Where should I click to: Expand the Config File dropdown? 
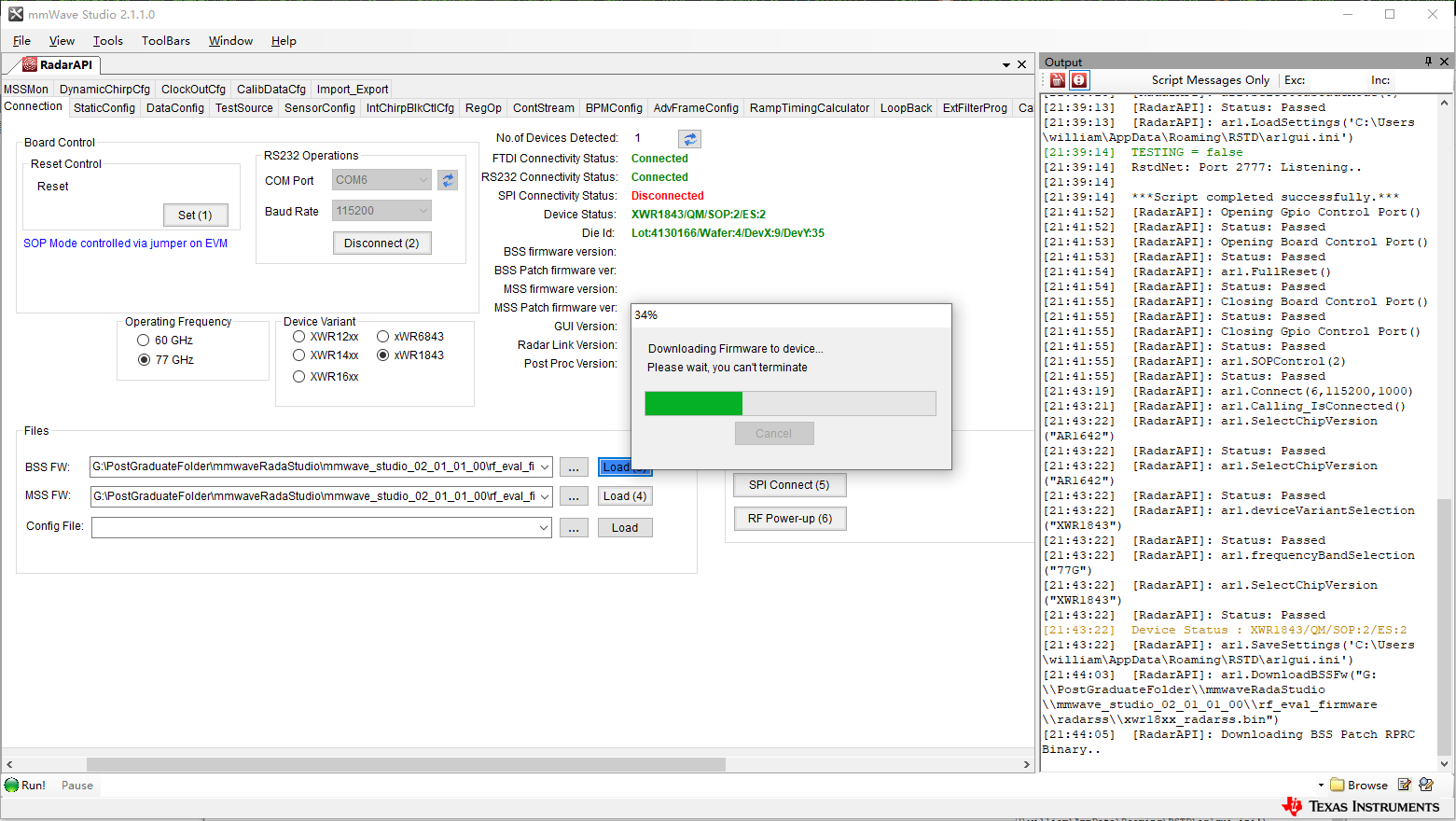544,528
